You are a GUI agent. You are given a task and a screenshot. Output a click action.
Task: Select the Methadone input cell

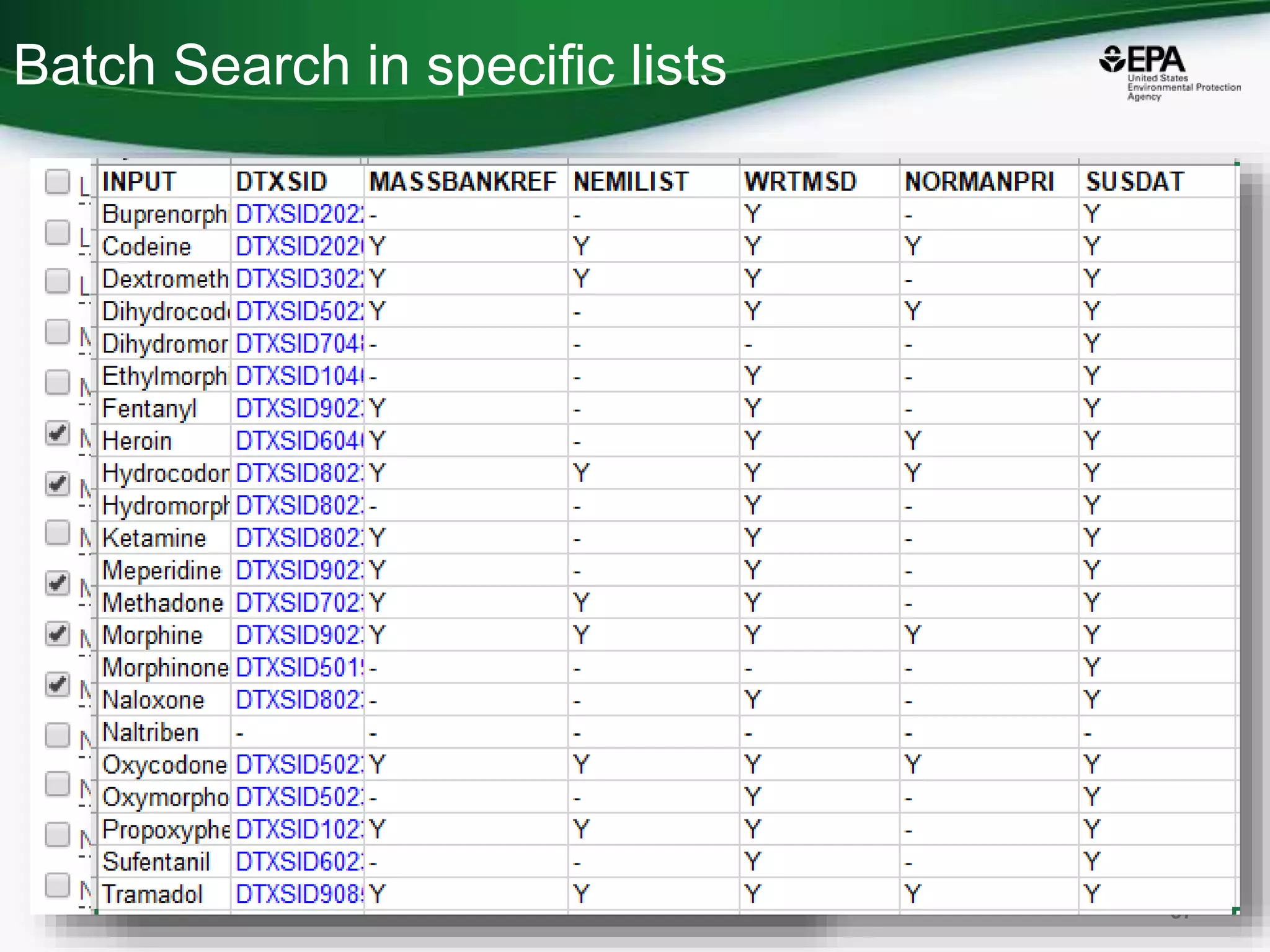point(164,602)
